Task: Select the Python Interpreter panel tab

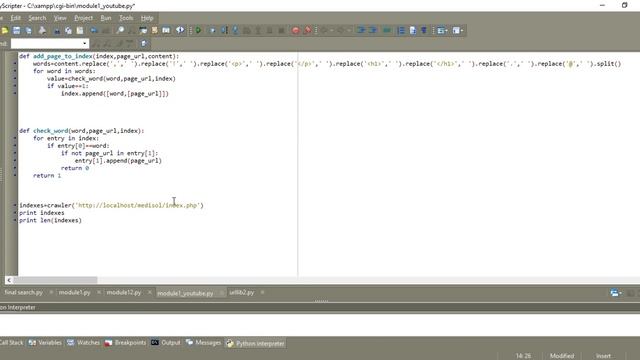Action: [x=256, y=344]
